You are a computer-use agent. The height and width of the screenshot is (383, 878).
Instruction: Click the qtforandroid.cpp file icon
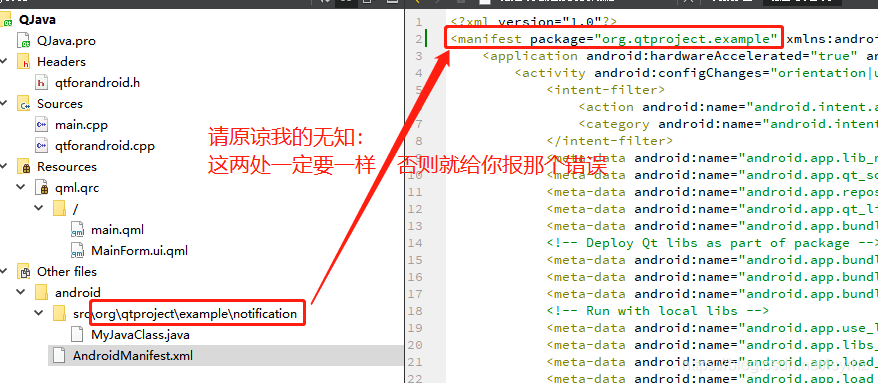pos(42,146)
